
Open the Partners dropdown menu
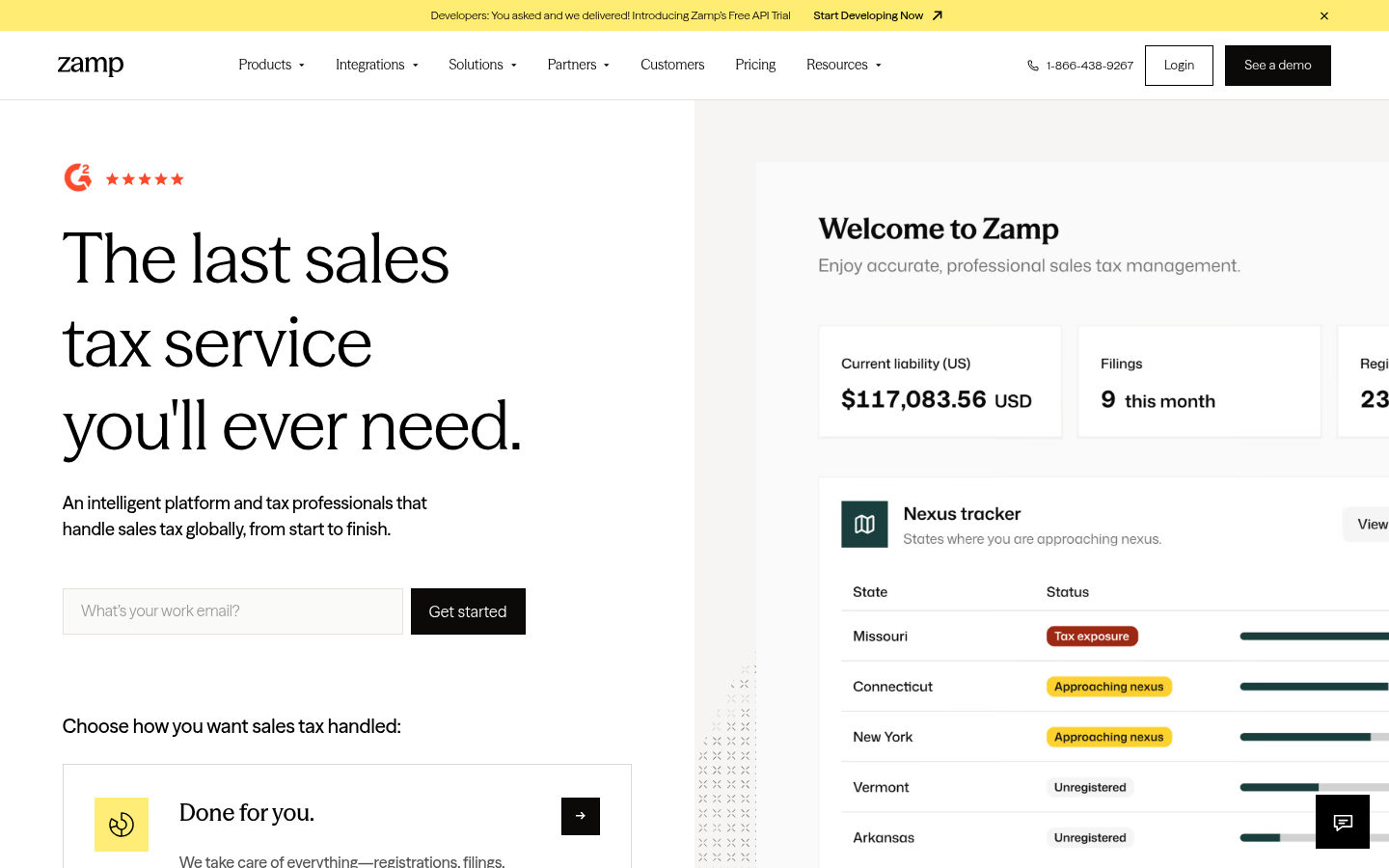(579, 65)
